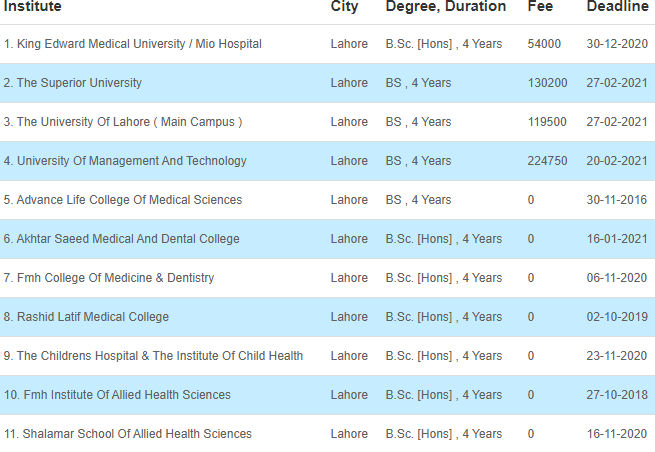Click deadline in The Superior University row

point(617,83)
